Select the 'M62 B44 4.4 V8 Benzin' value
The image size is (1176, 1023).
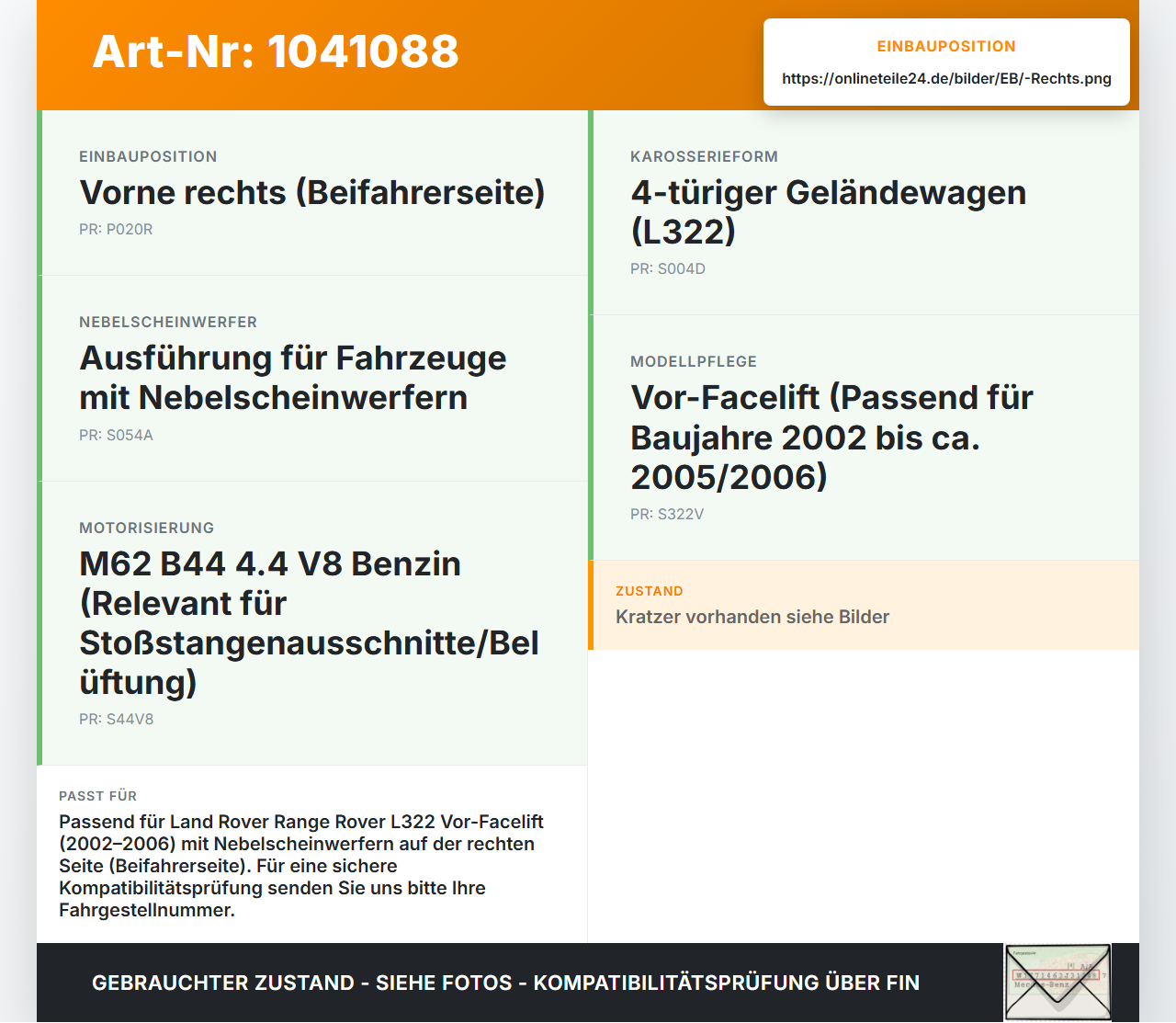309,623
